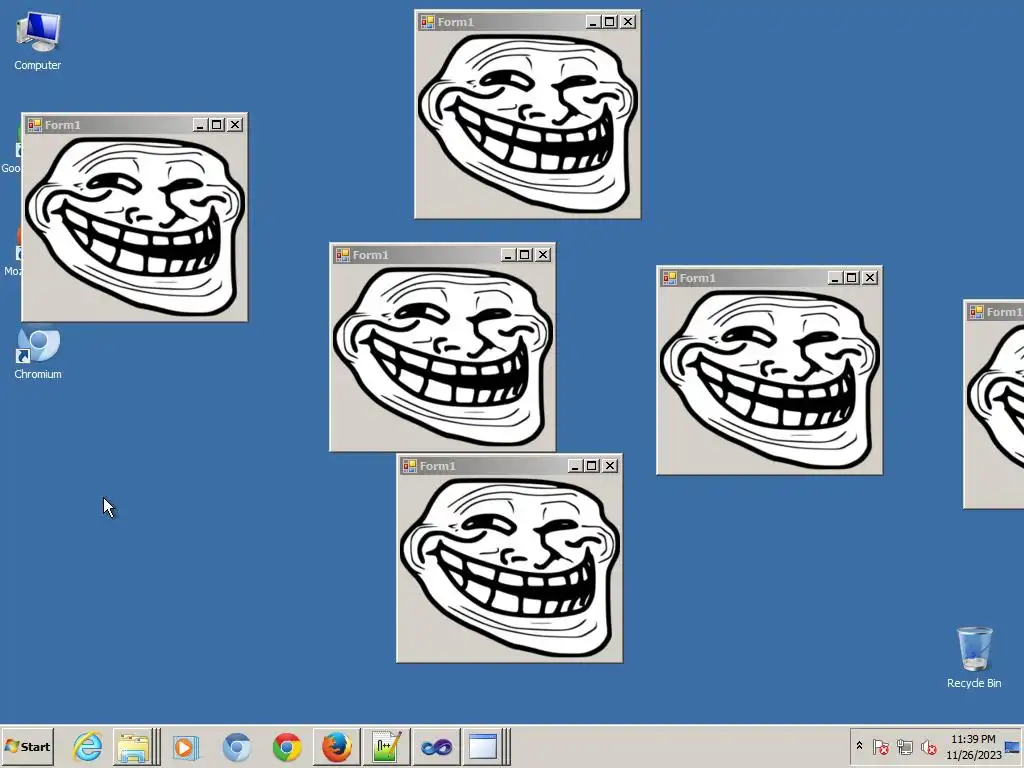Open Action Center flag icon in tray
The image size is (1024, 768).
coord(880,746)
